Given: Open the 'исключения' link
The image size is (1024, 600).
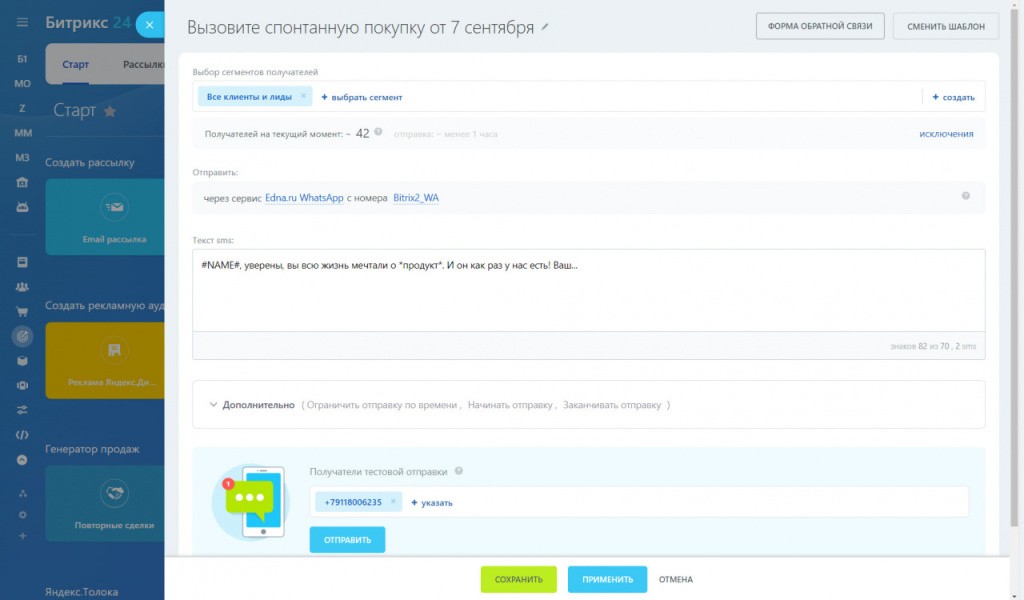Looking at the screenshot, I should [946, 133].
